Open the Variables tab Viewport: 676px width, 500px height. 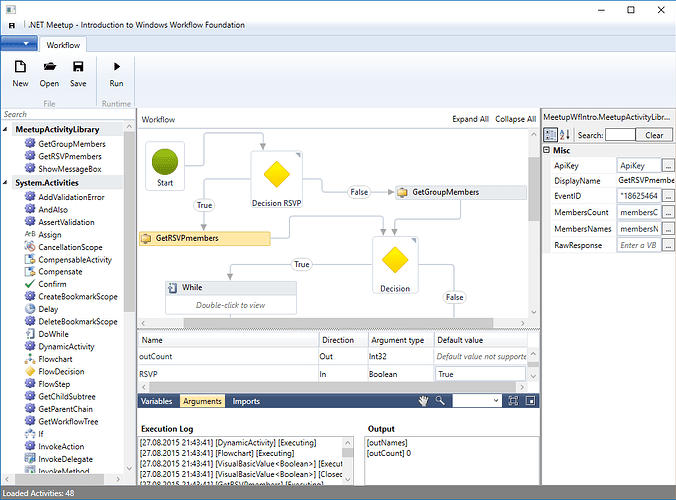(156, 401)
